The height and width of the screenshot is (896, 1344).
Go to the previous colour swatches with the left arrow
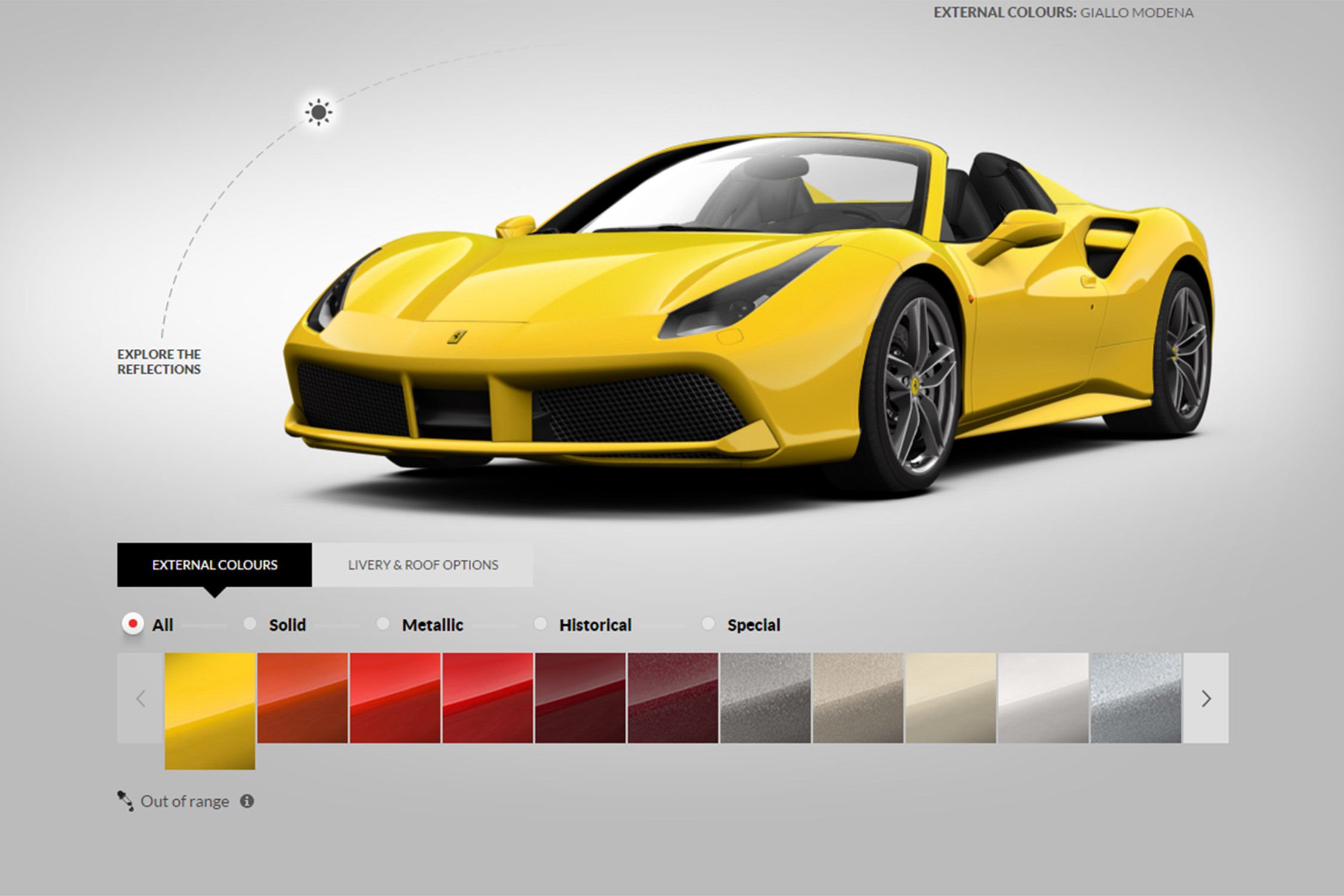click(x=140, y=698)
